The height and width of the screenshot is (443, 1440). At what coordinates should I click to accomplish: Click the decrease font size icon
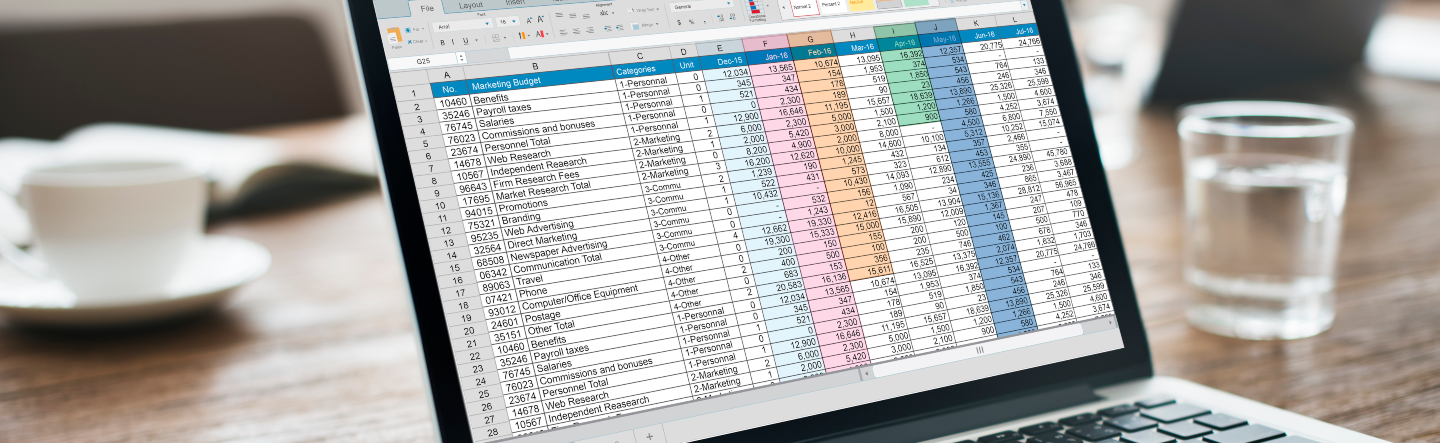[x=541, y=19]
